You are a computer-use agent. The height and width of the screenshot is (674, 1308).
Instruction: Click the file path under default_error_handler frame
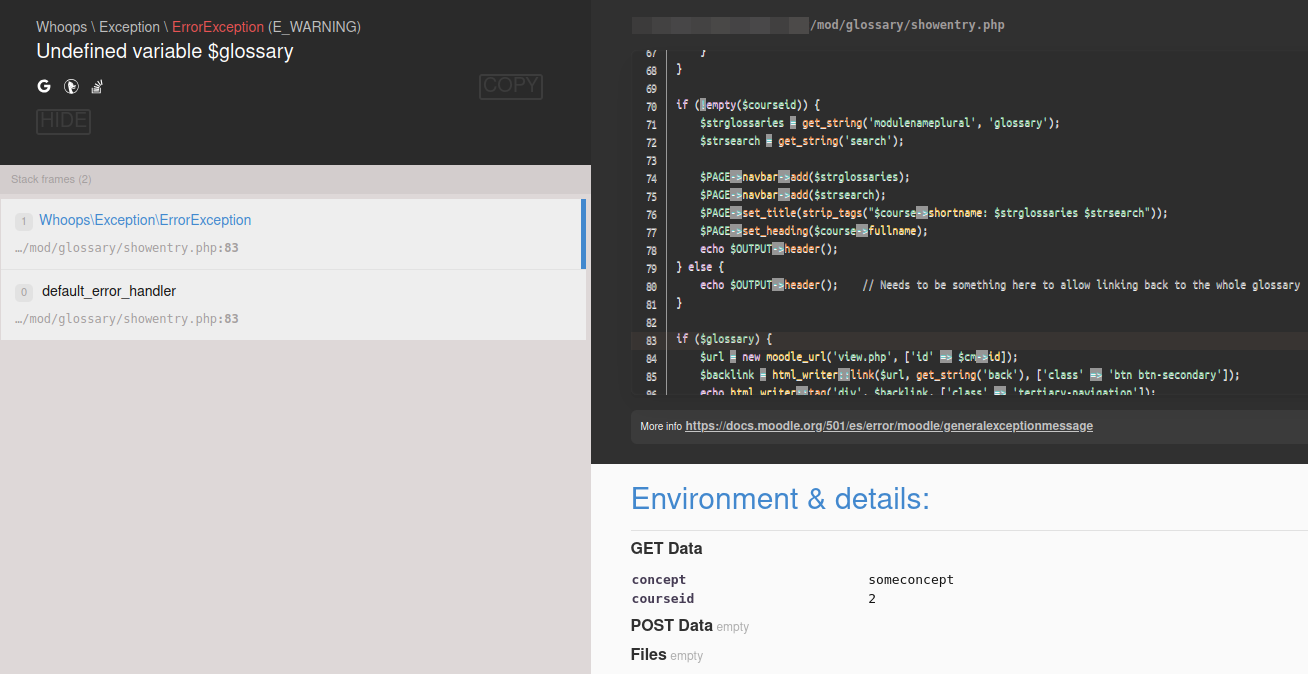(x=127, y=319)
